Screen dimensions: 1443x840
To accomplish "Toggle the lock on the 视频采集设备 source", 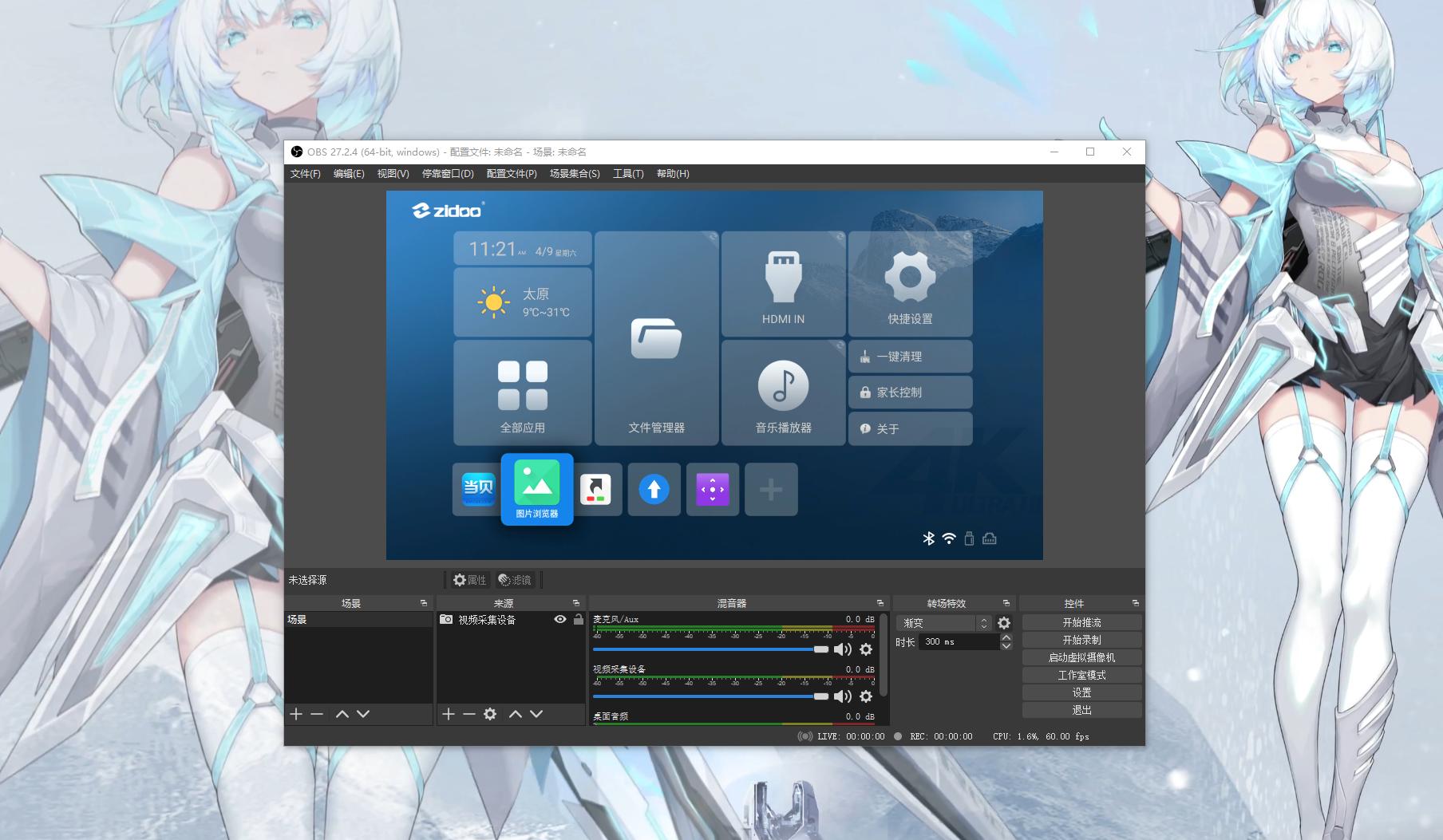I will tap(578, 620).
